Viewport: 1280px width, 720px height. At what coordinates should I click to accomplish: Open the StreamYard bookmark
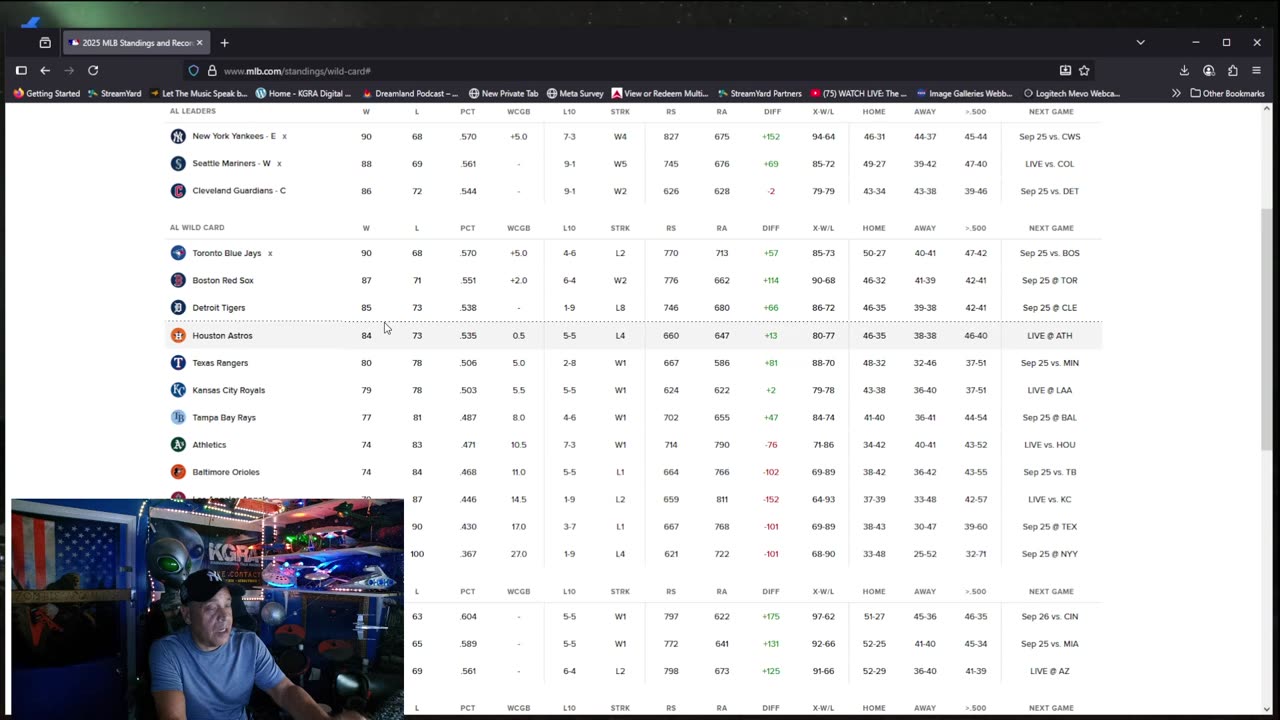[114, 94]
